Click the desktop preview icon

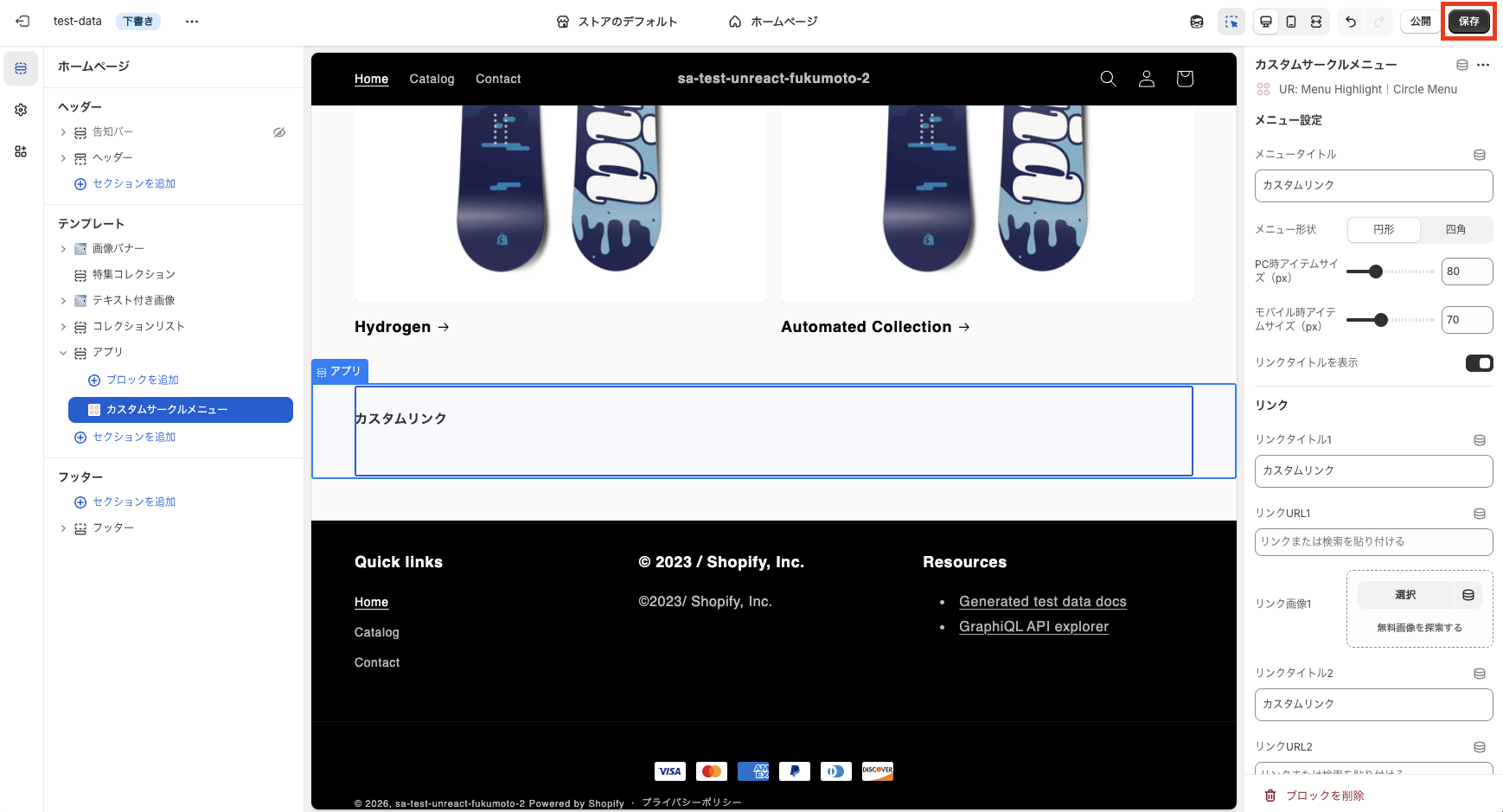tap(1265, 21)
